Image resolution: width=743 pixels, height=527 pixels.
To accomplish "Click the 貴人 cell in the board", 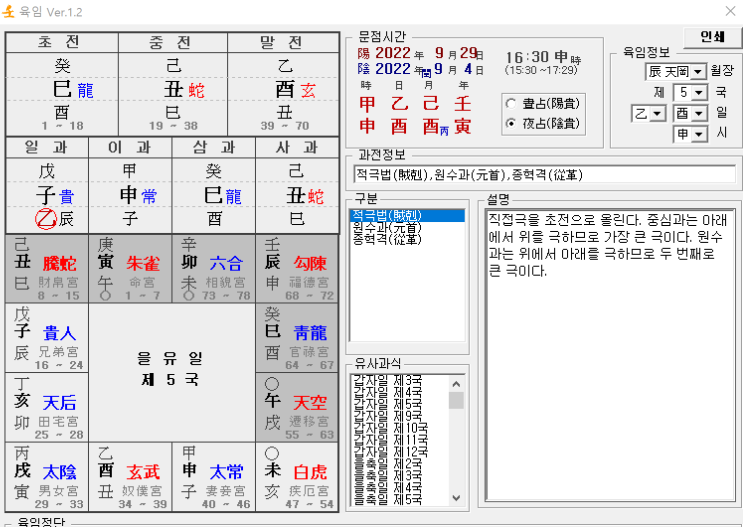I will (x=47, y=338).
